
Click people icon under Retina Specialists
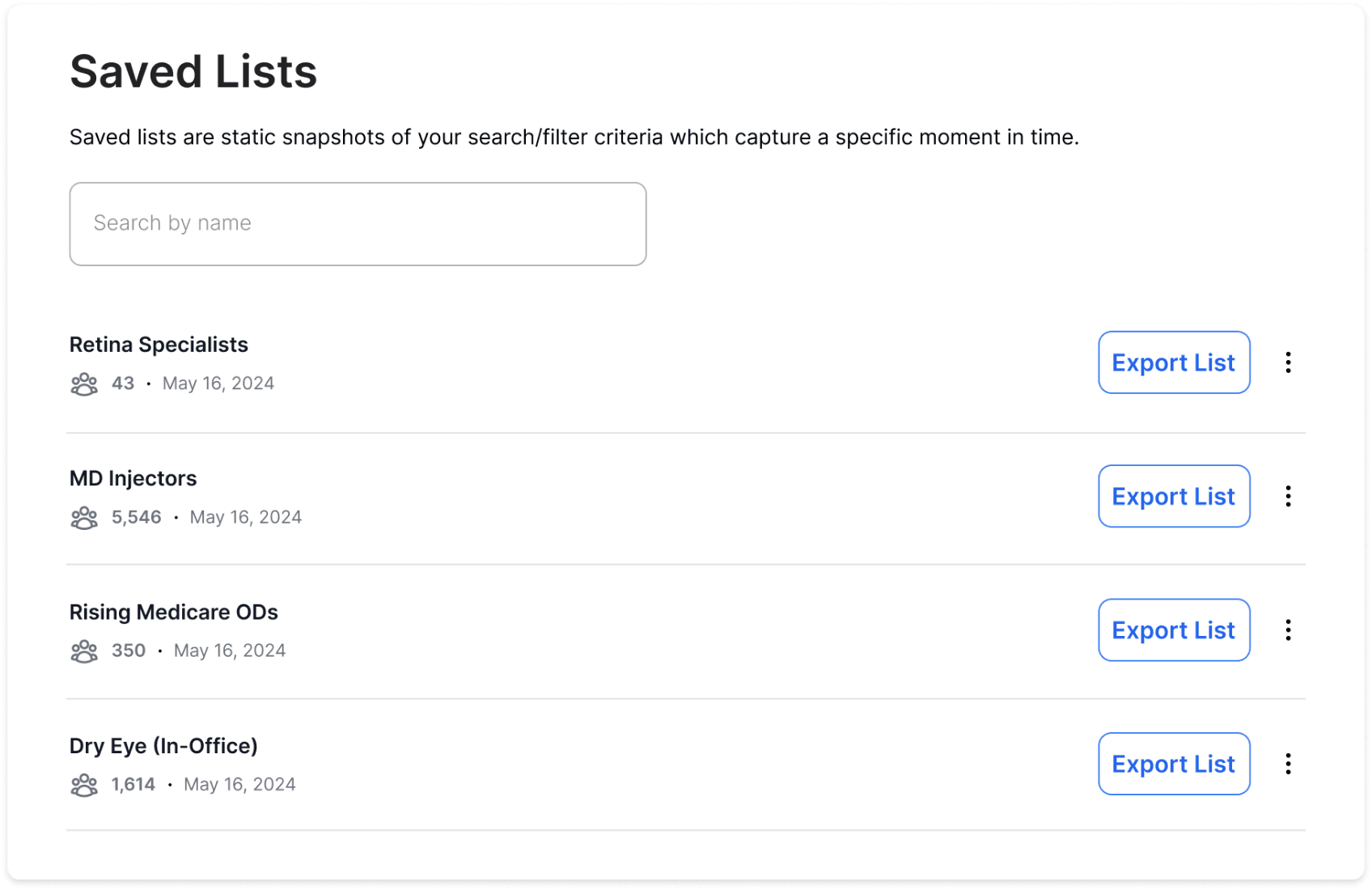84,384
